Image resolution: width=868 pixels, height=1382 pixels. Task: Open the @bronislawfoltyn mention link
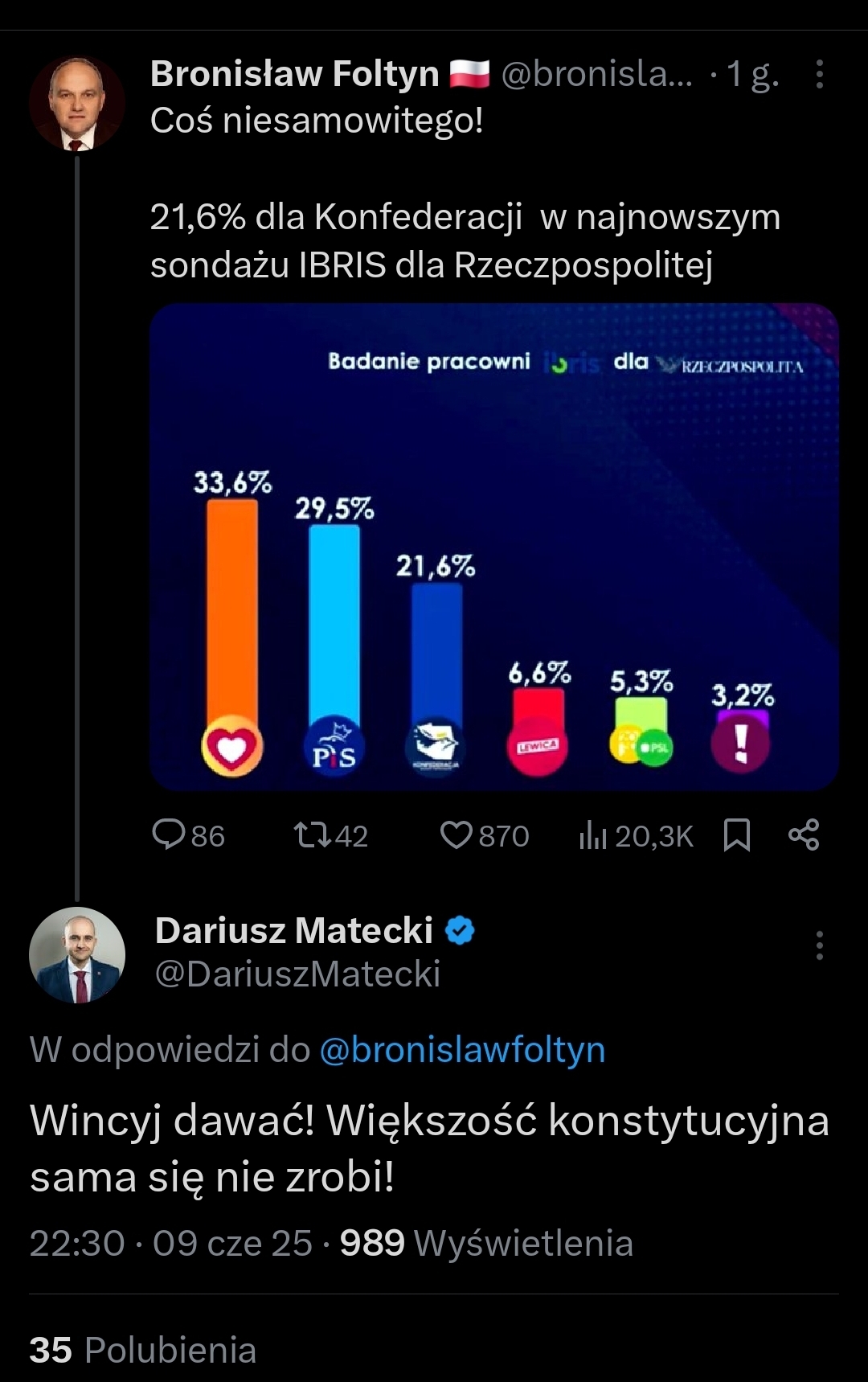point(462,1050)
